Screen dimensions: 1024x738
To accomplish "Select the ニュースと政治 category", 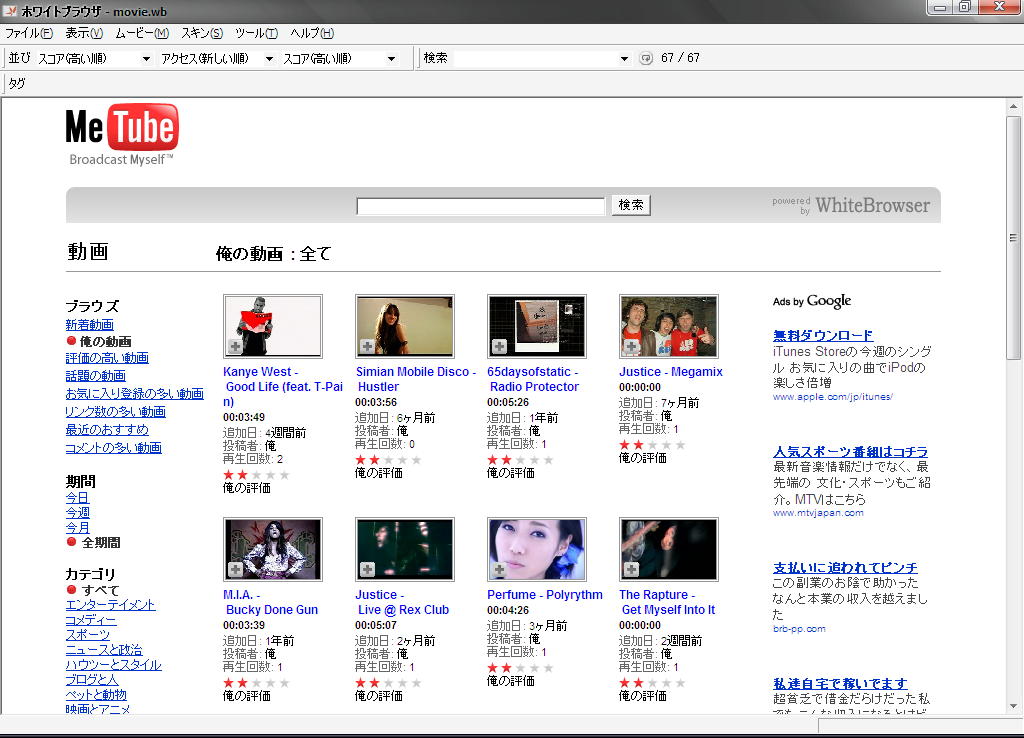I will click(x=104, y=650).
